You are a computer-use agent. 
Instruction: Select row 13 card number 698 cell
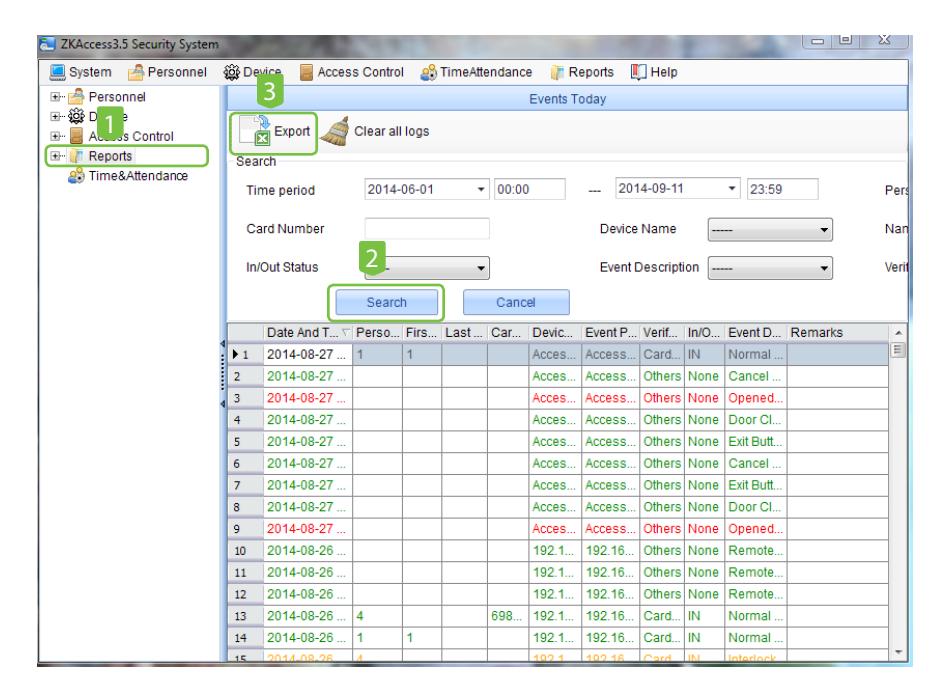(x=508, y=616)
